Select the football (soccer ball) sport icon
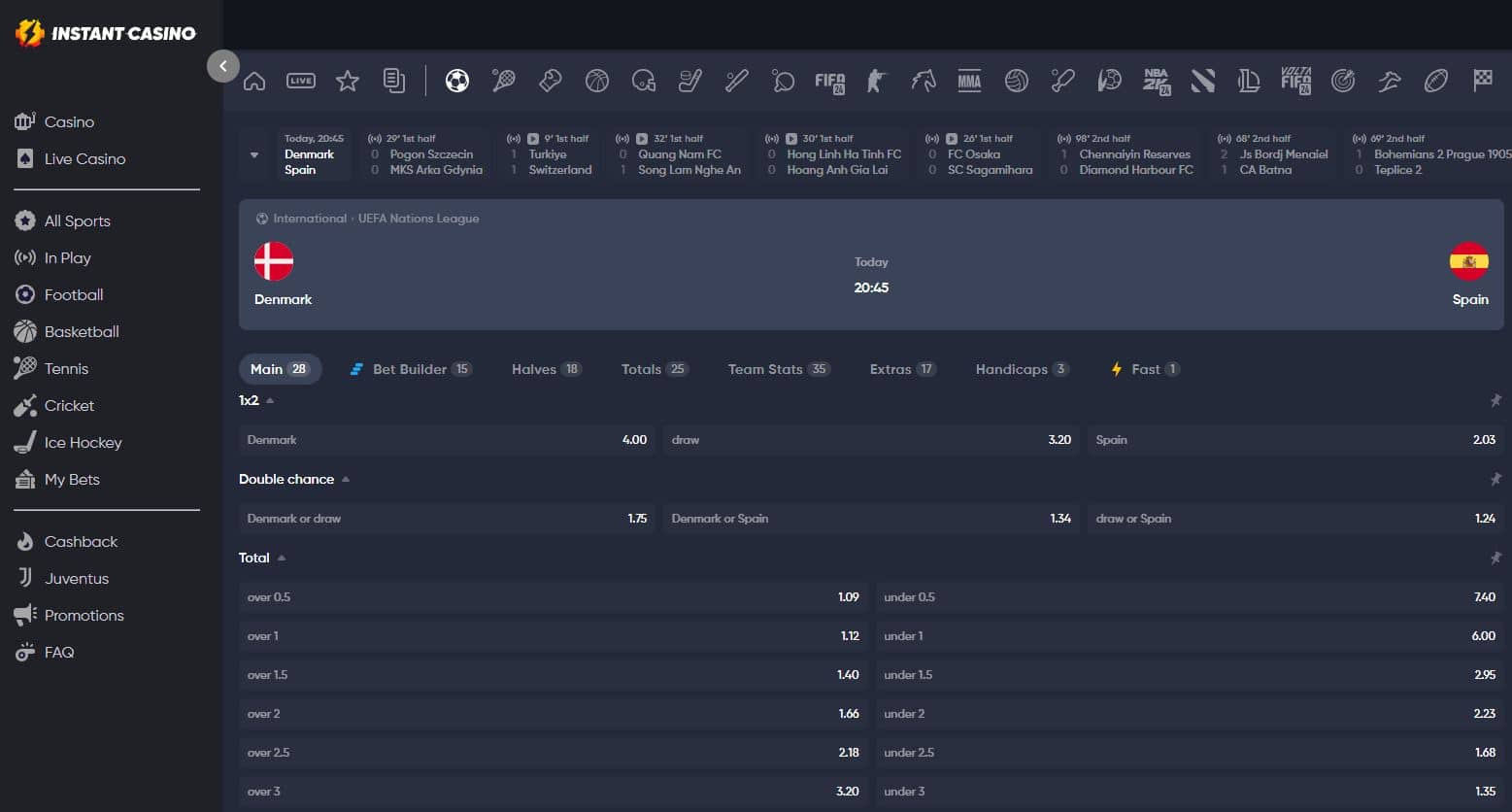This screenshot has height=812, width=1512. (457, 81)
